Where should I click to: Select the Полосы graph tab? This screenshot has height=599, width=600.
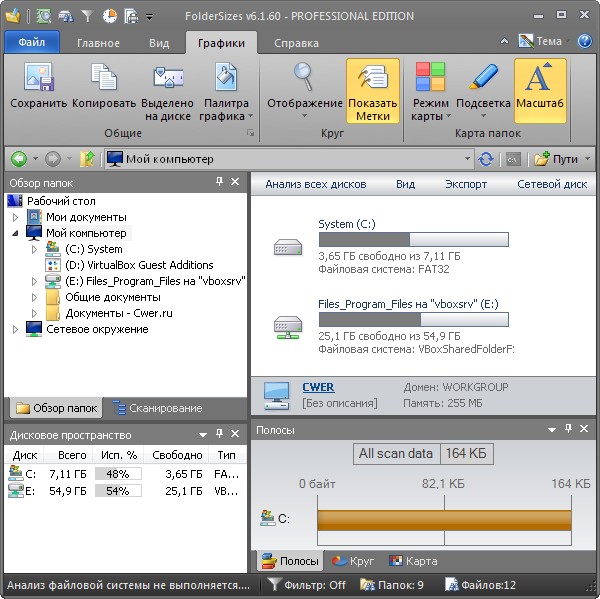click(x=290, y=561)
